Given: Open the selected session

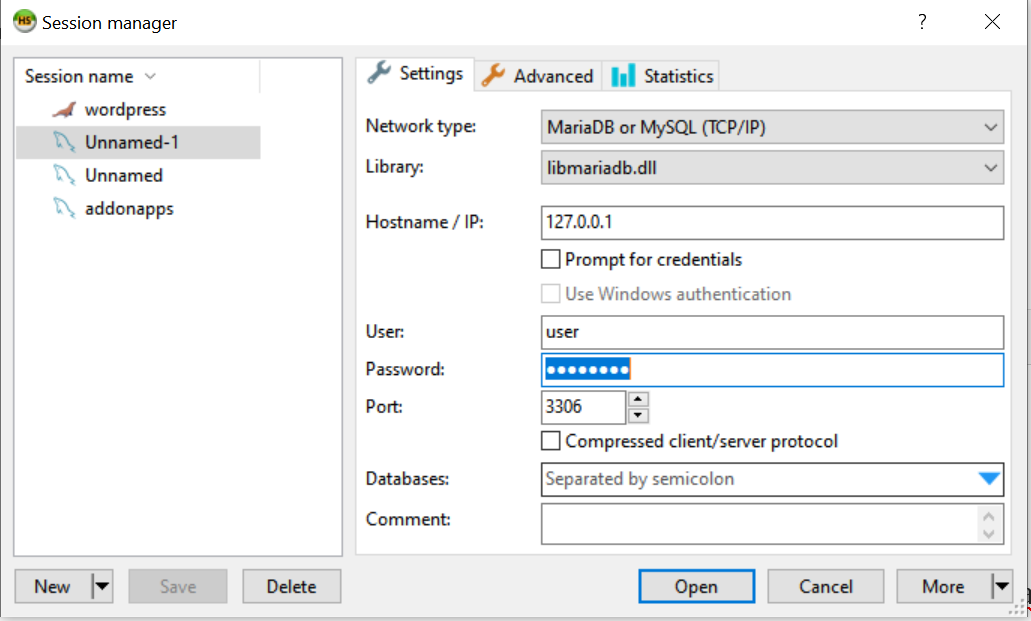Looking at the screenshot, I should point(696,586).
